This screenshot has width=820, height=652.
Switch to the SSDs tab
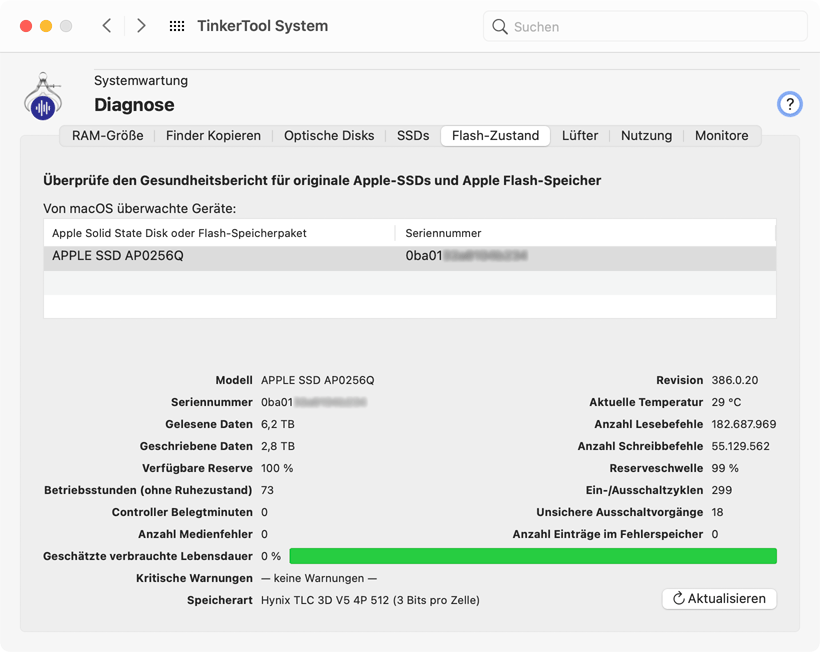click(x=413, y=135)
